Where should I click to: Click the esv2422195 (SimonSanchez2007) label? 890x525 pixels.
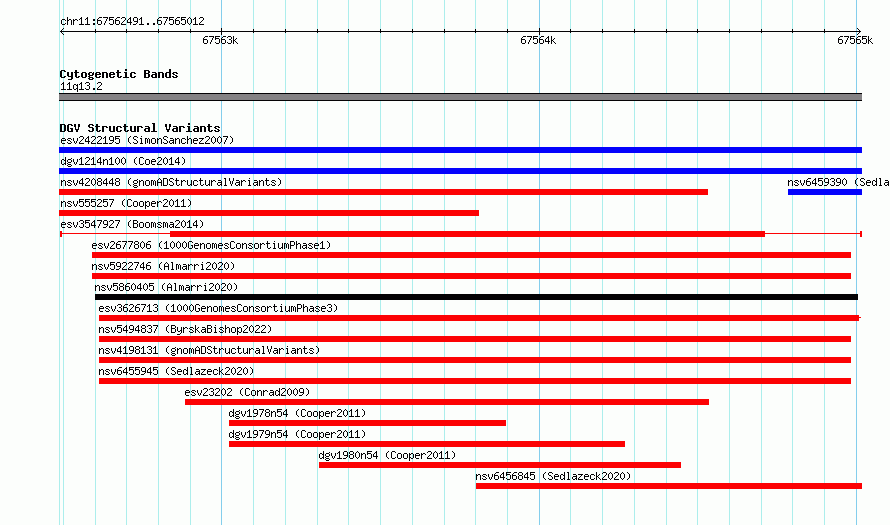click(147, 140)
